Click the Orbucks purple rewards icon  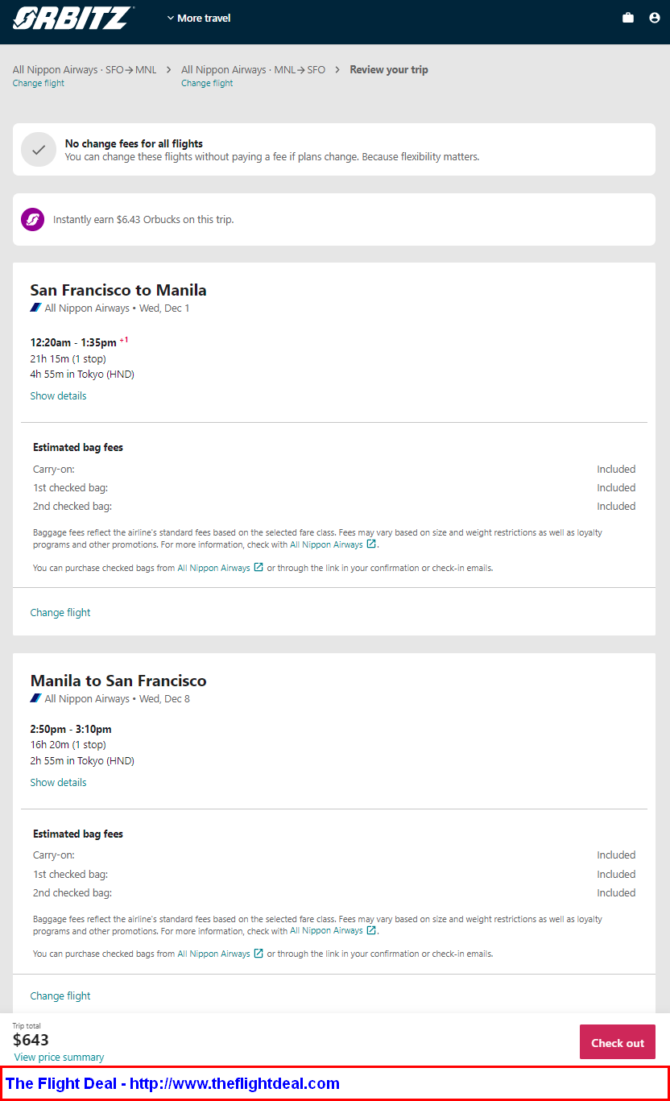point(32,220)
